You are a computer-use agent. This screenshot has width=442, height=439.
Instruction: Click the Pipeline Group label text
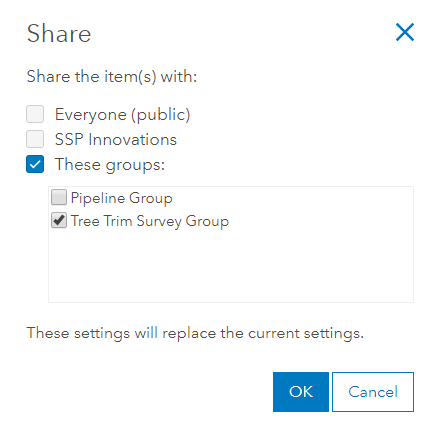122,198
